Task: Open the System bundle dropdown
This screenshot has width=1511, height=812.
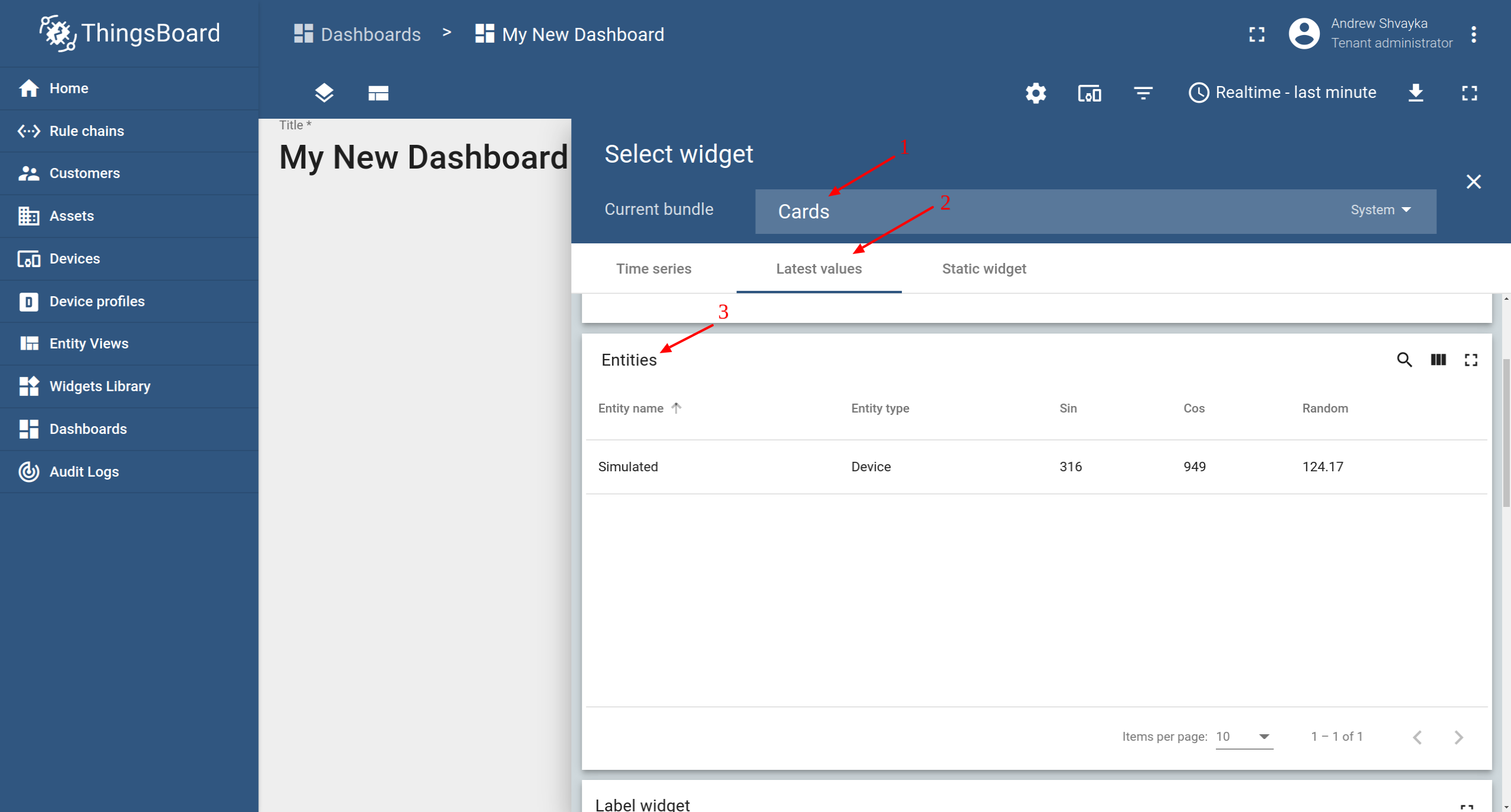Action: tap(1380, 210)
